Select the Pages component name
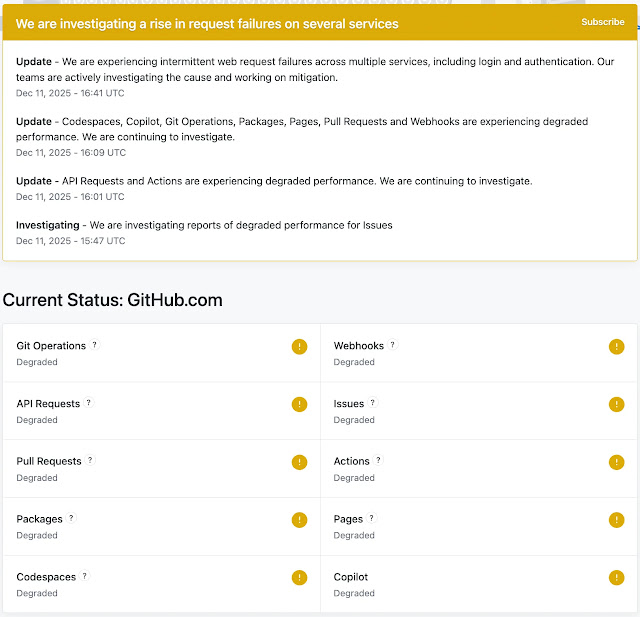Viewport: 640px width, 617px height. pyautogui.click(x=348, y=519)
